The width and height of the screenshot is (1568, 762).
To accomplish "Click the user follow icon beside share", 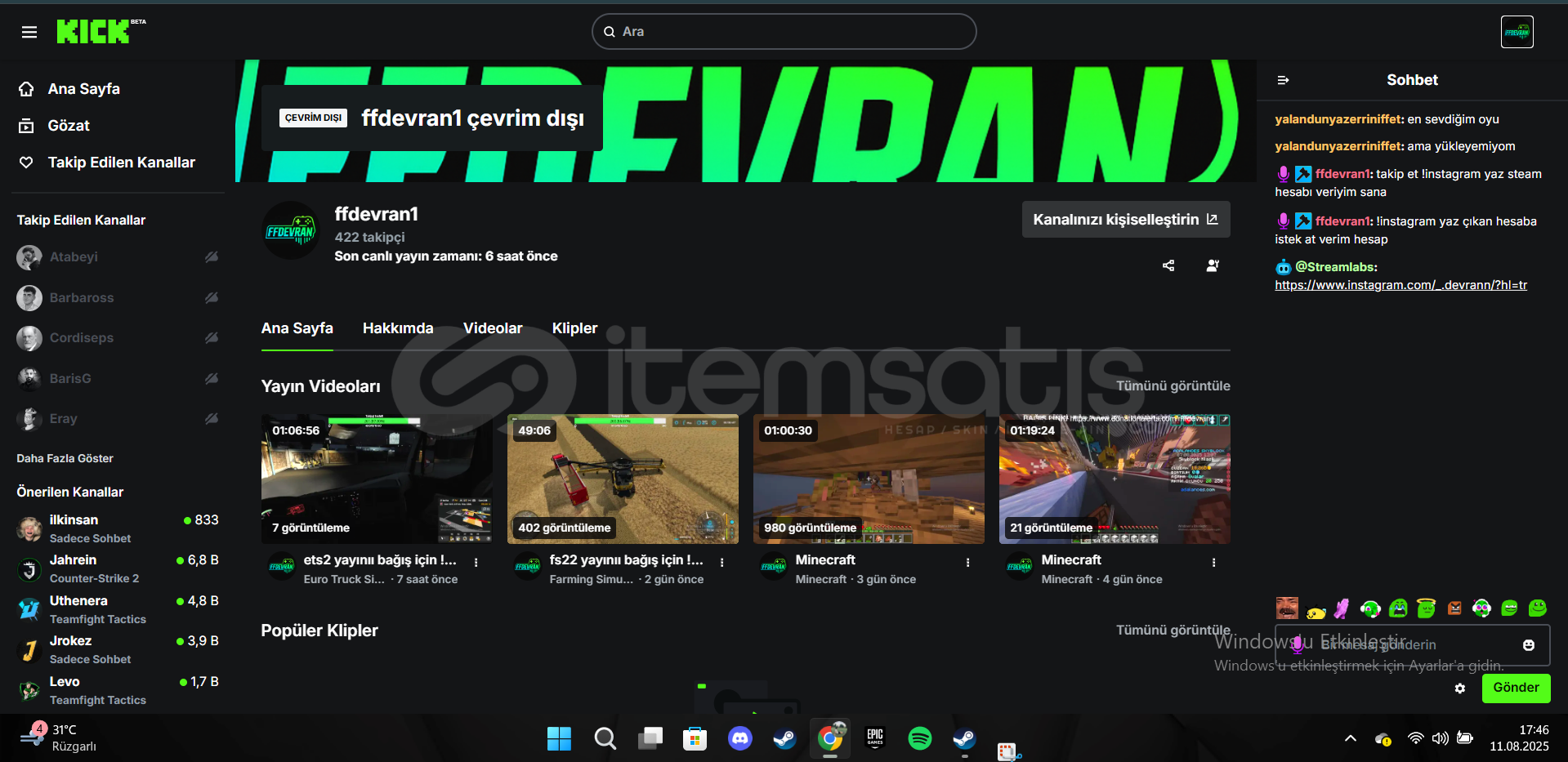I will coord(1213,265).
